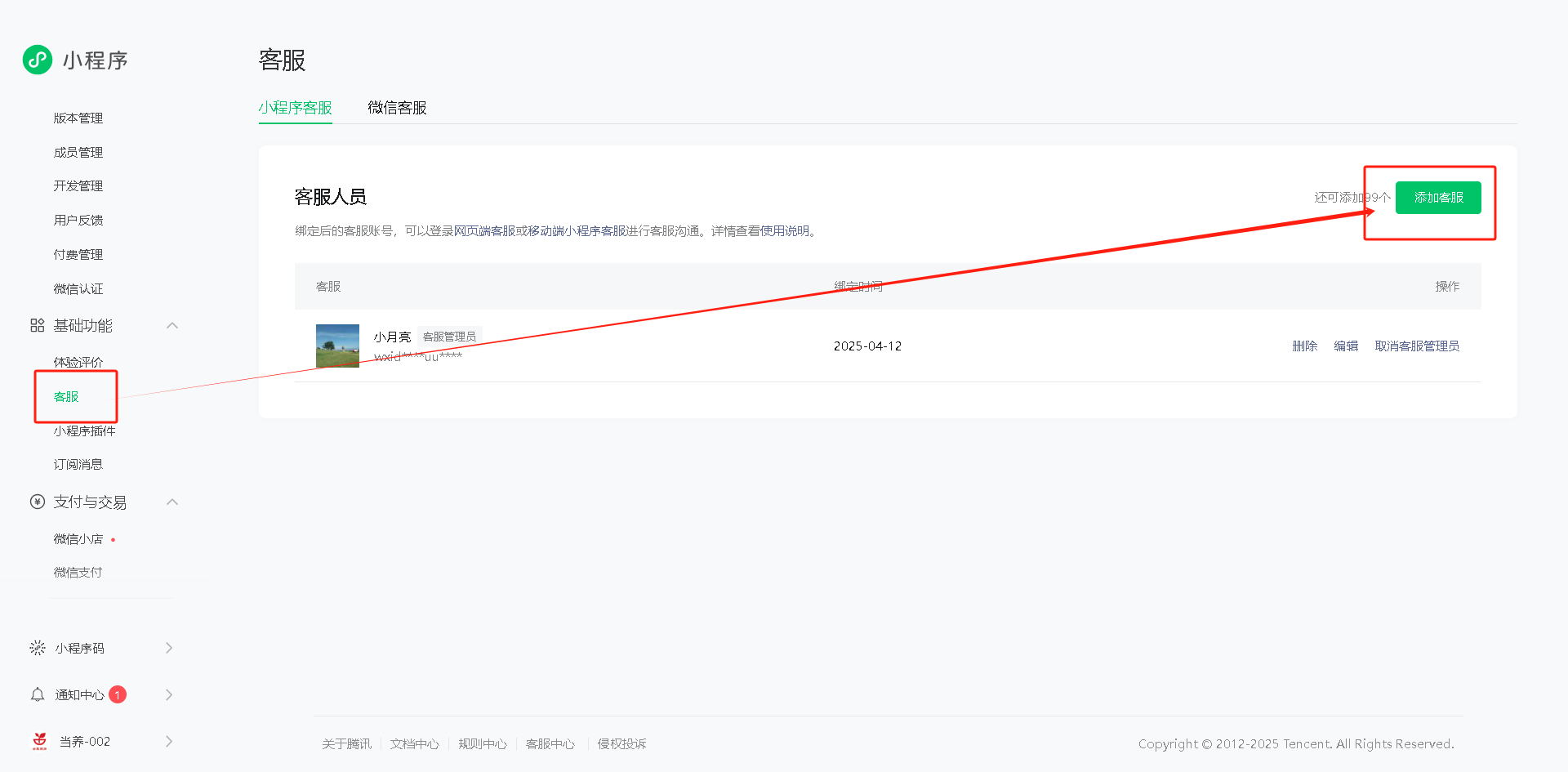Collapse the 基础功能 section
The width and height of the screenshot is (1568, 772).
(x=172, y=326)
